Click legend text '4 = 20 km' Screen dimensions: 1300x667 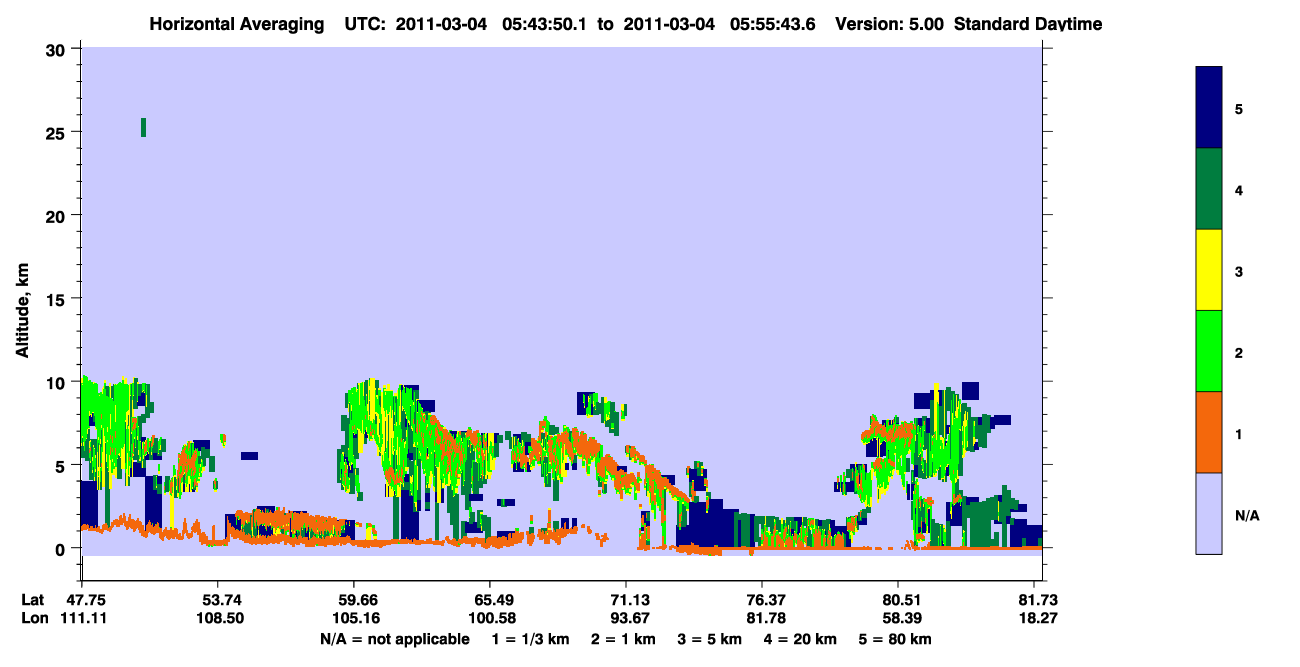tap(801, 639)
